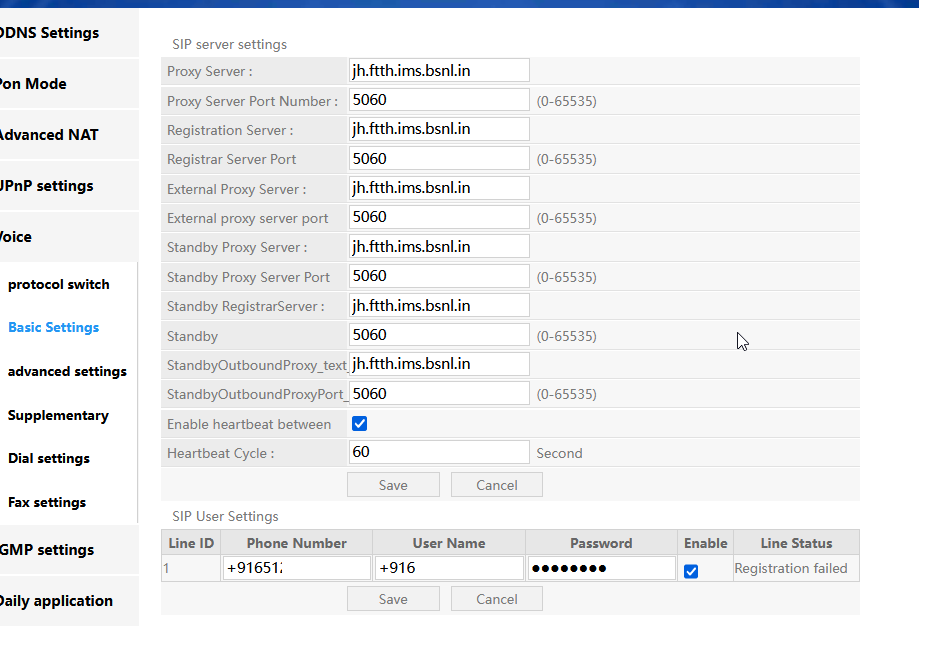Cancel SIP User Settings changes

pos(496,599)
